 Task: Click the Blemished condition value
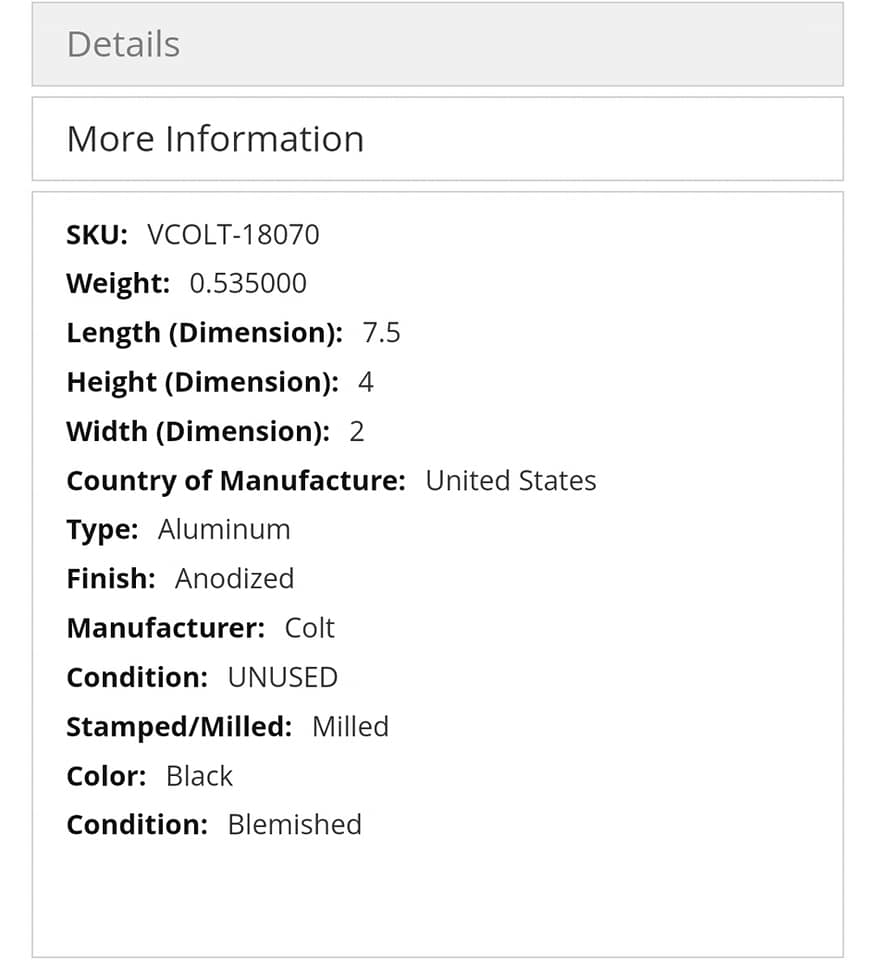(294, 824)
